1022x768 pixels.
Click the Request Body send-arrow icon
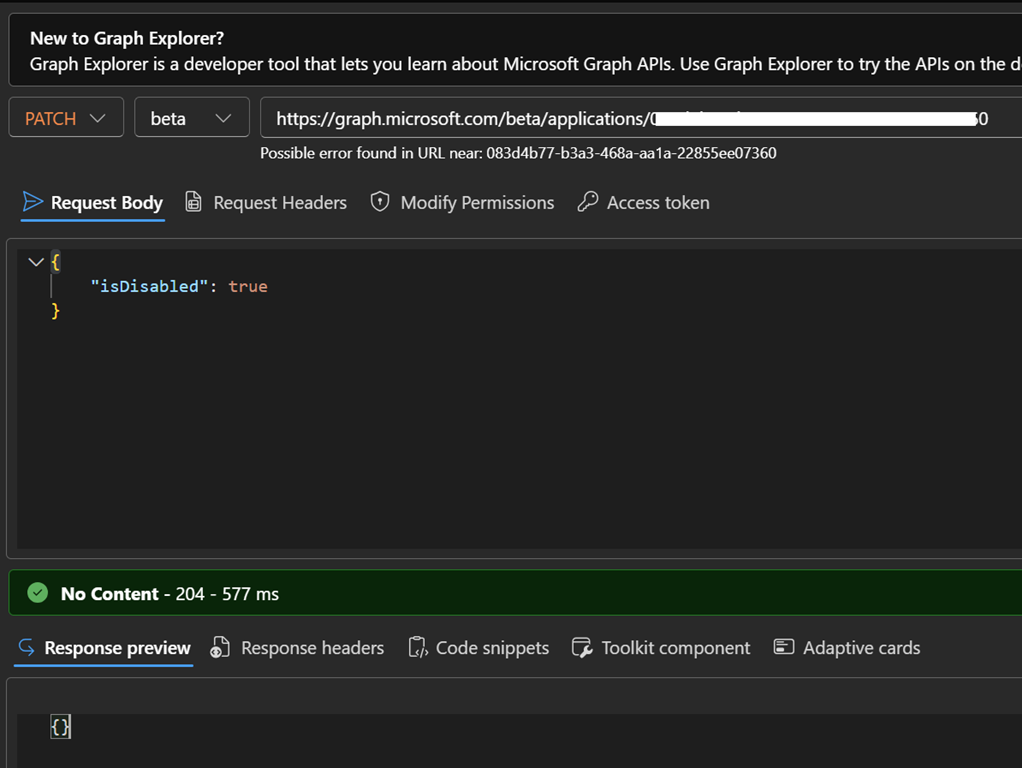click(x=33, y=202)
